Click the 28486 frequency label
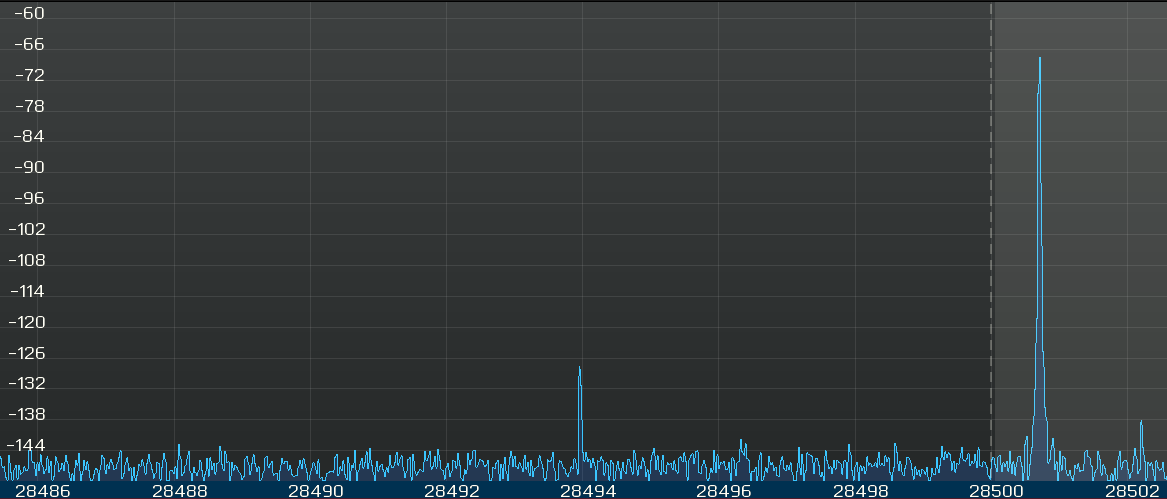This screenshot has width=1167, height=499. (x=42, y=491)
